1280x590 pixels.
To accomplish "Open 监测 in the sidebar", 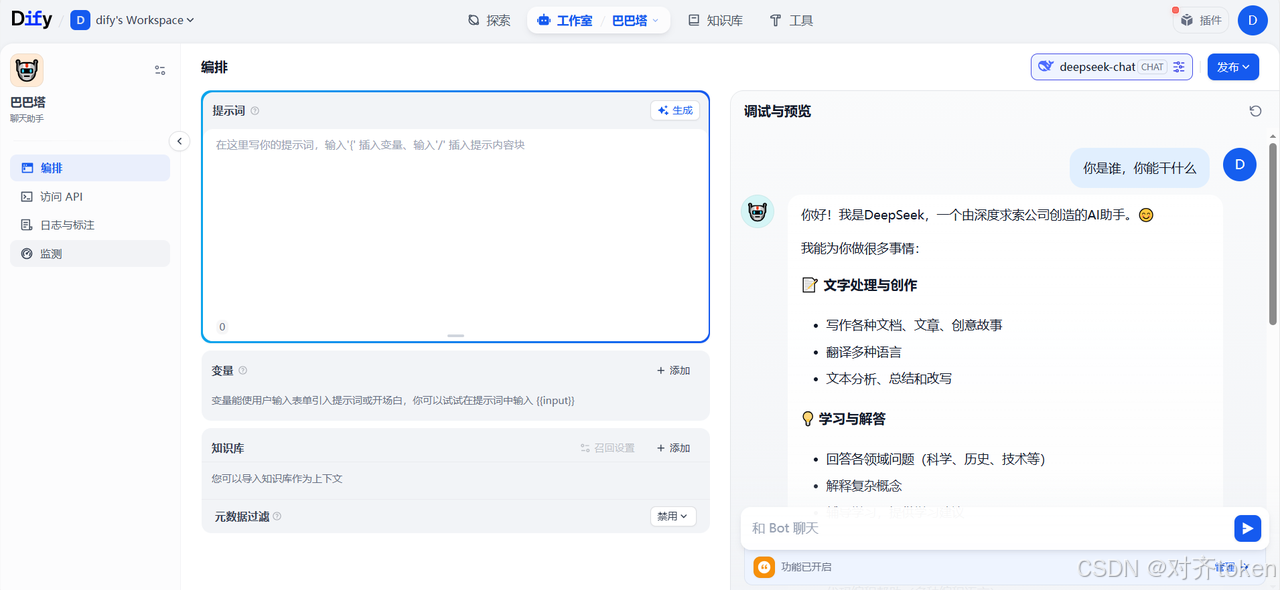I will click(90, 254).
